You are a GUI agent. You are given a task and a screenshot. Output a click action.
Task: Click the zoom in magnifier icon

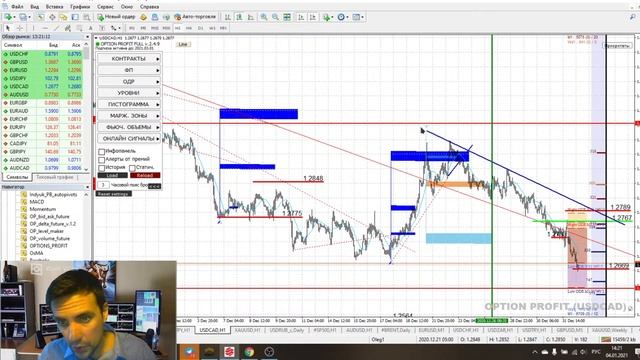tap(264, 17)
